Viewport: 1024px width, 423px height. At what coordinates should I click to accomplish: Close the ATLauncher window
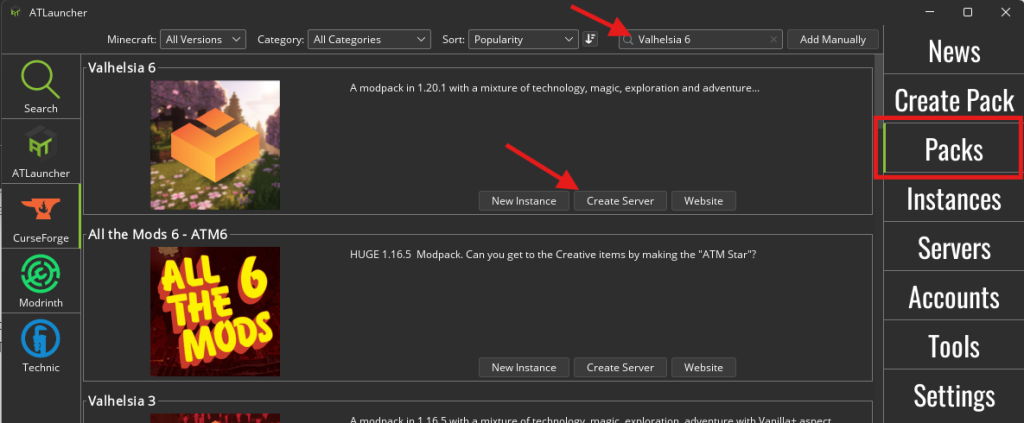[1005, 12]
